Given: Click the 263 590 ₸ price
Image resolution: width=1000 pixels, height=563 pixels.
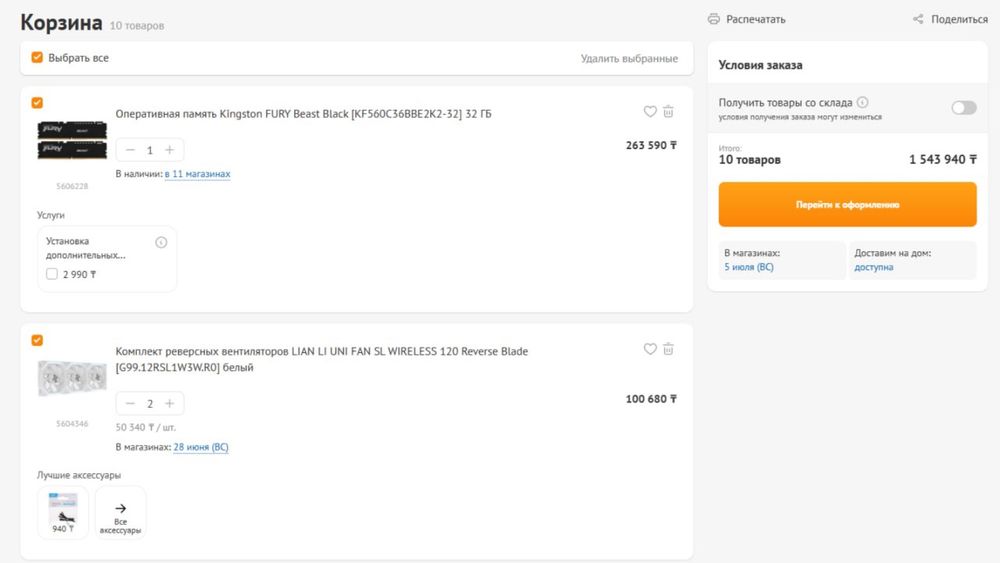Looking at the screenshot, I should [x=651, y=145].
